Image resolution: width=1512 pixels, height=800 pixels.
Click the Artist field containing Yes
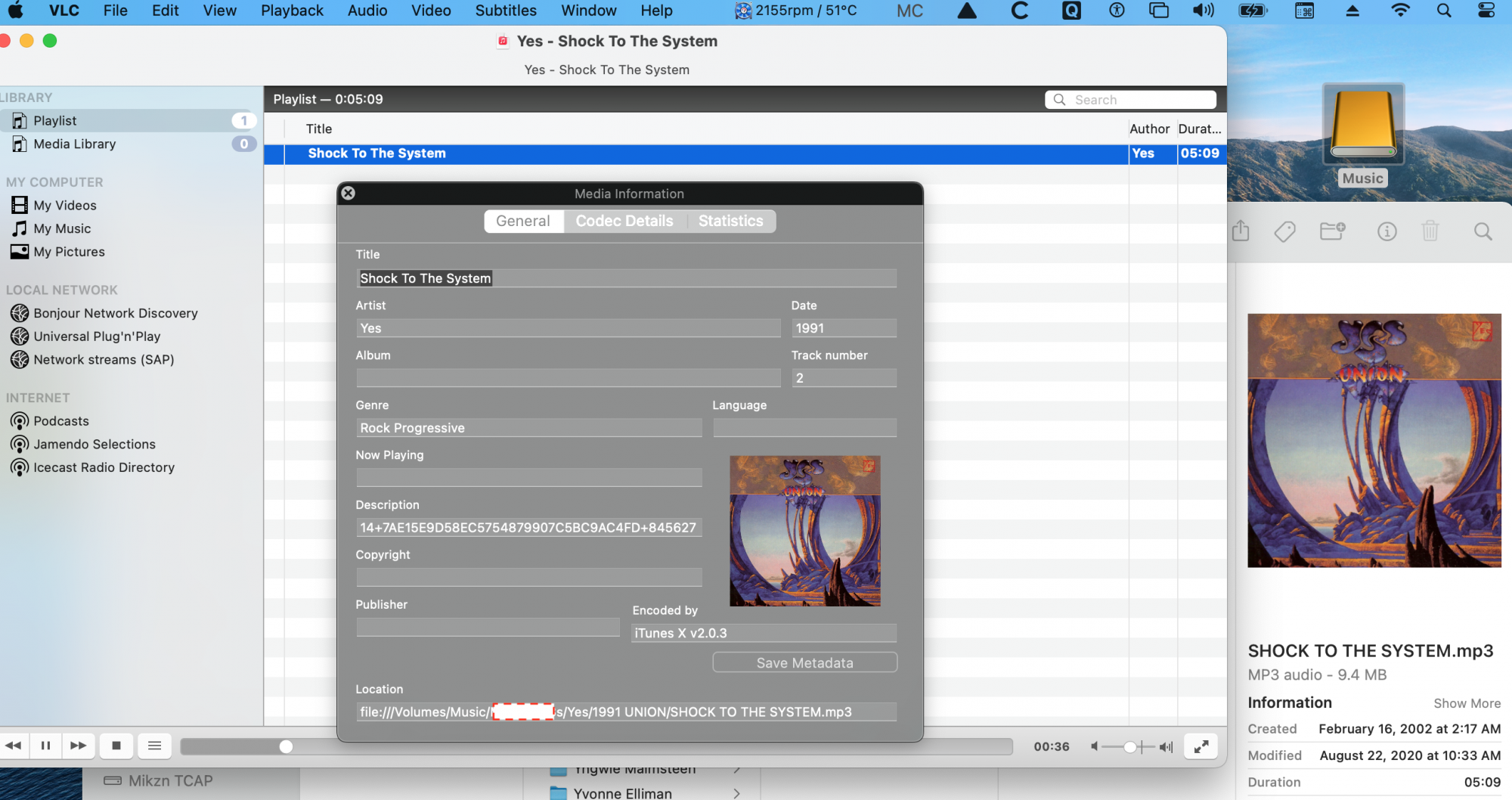tap(568, 328)
